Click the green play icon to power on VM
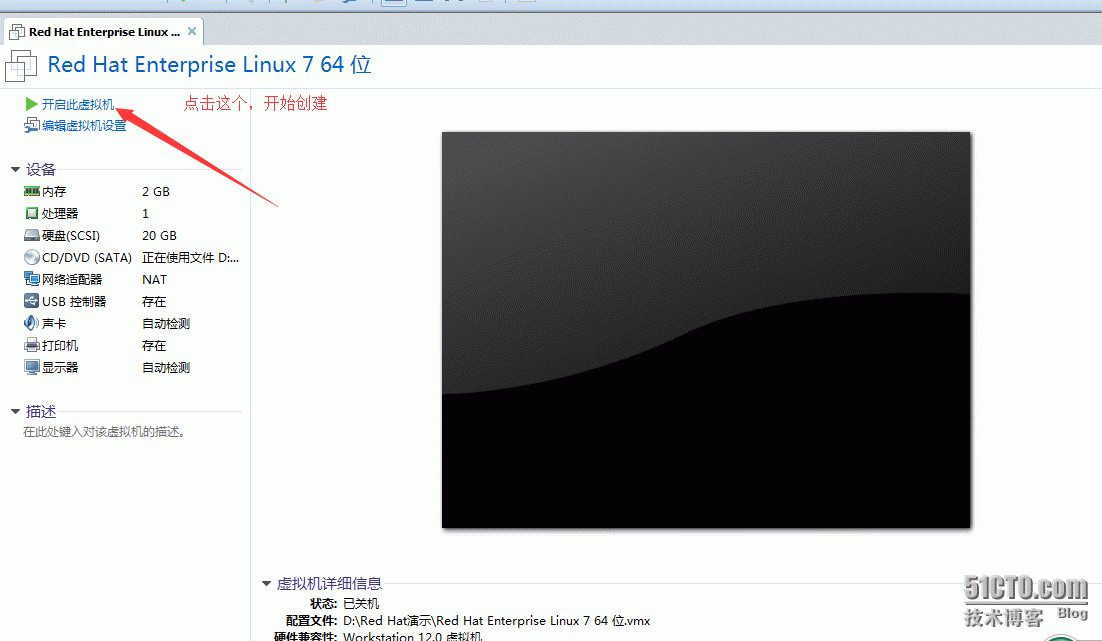1102x641 pixels. (32, 104)
